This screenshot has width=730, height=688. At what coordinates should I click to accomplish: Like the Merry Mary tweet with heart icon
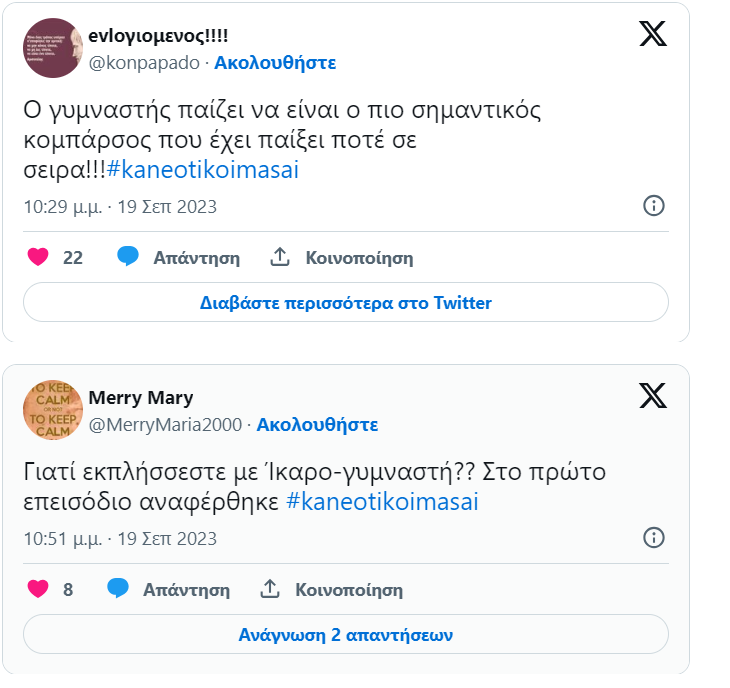click(x=38, y=589)
